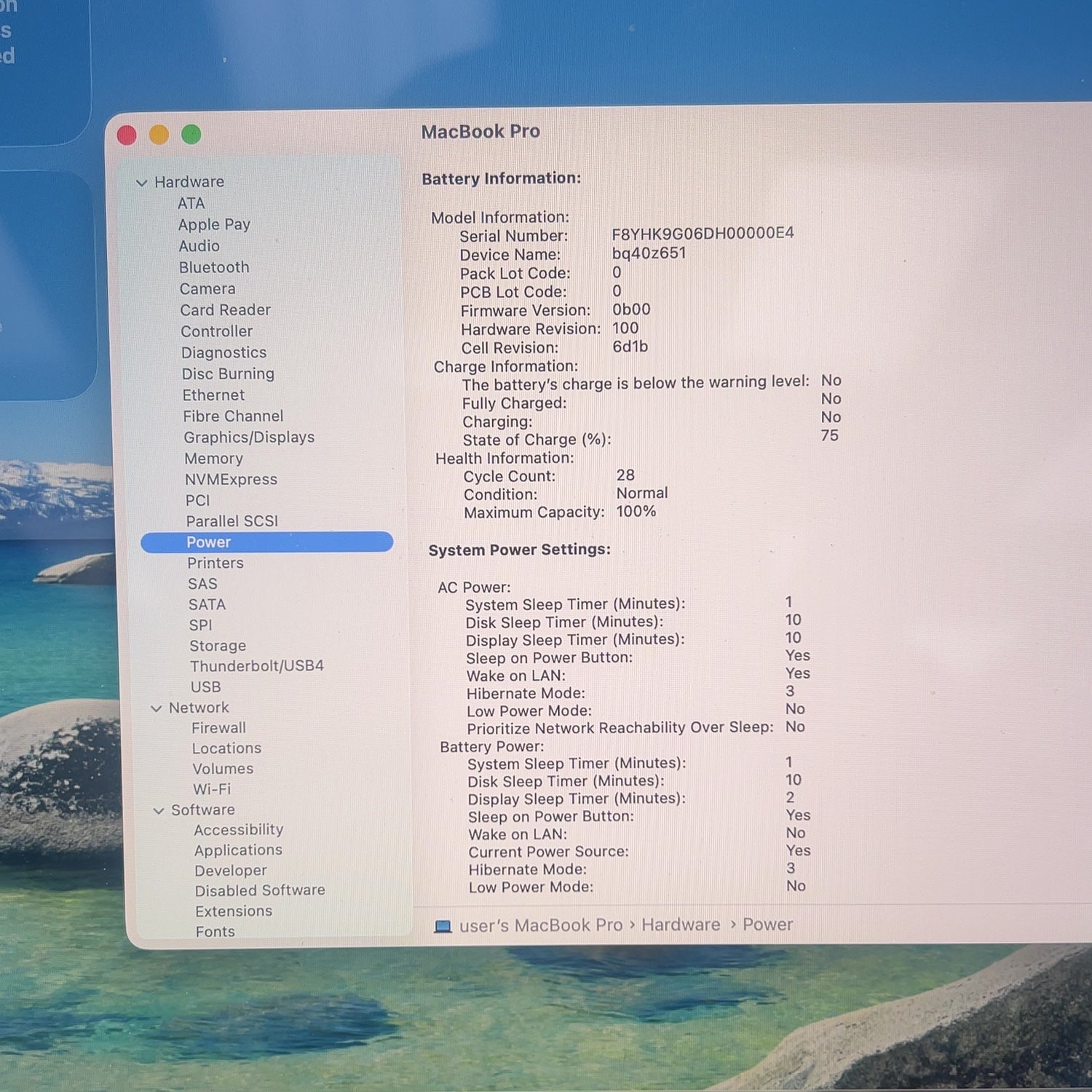Maximize the window with green button

click(191, 134)
